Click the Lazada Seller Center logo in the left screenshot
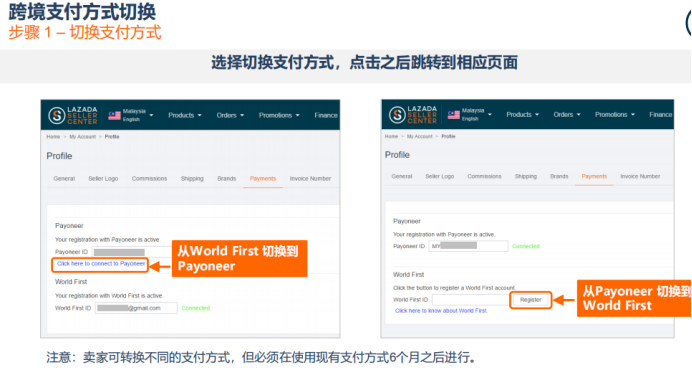 73,115
